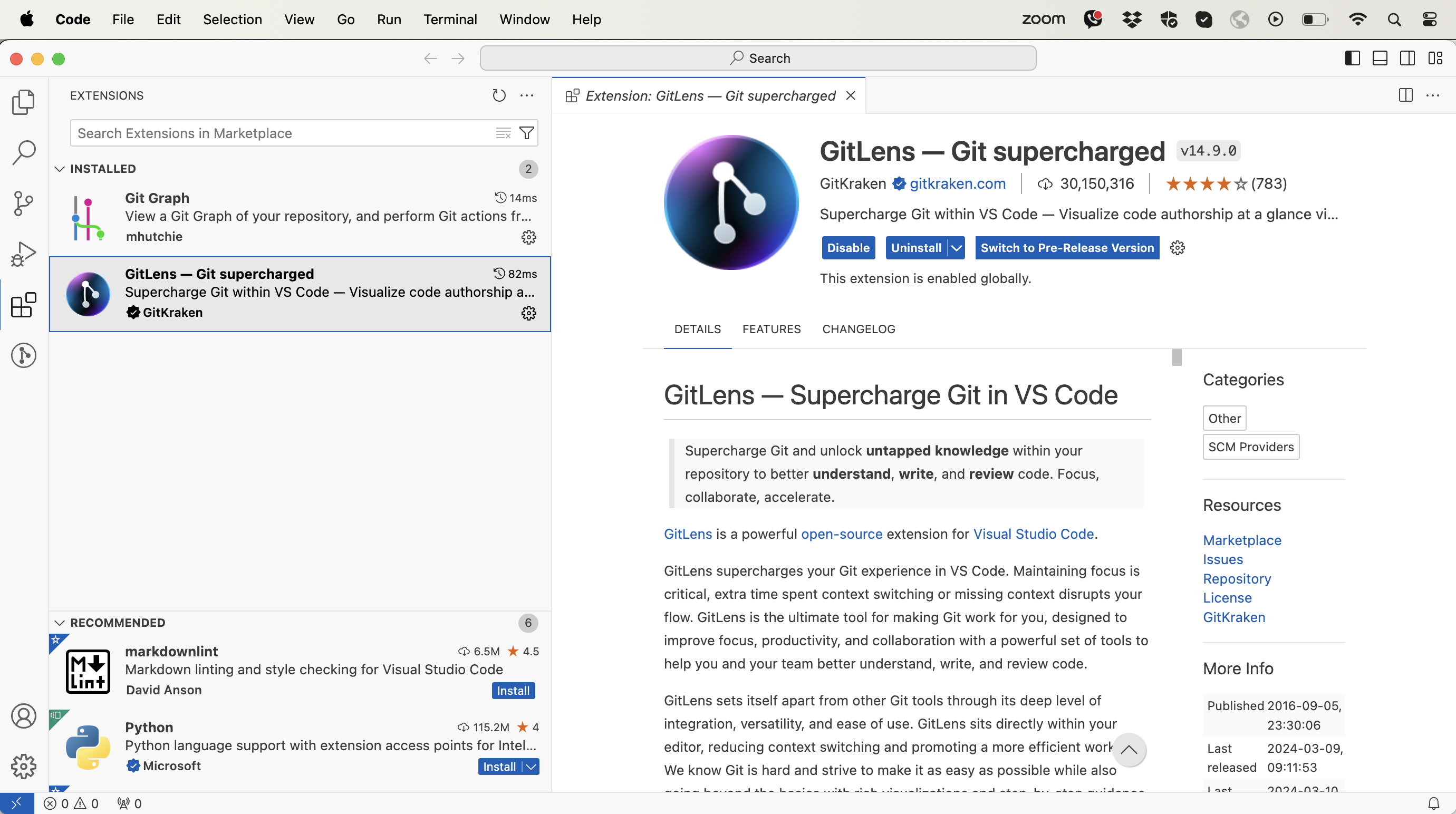
Task: Open the Go menu
Action: point(346,19)
